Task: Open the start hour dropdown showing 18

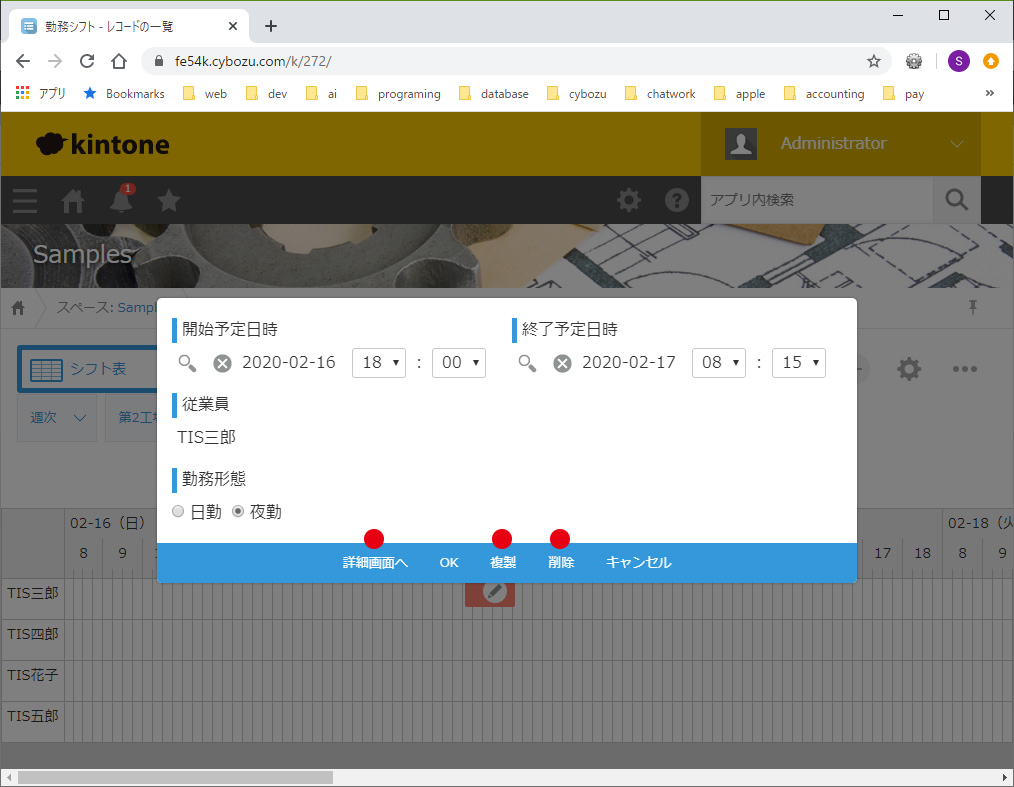Action: click(379, 362)
